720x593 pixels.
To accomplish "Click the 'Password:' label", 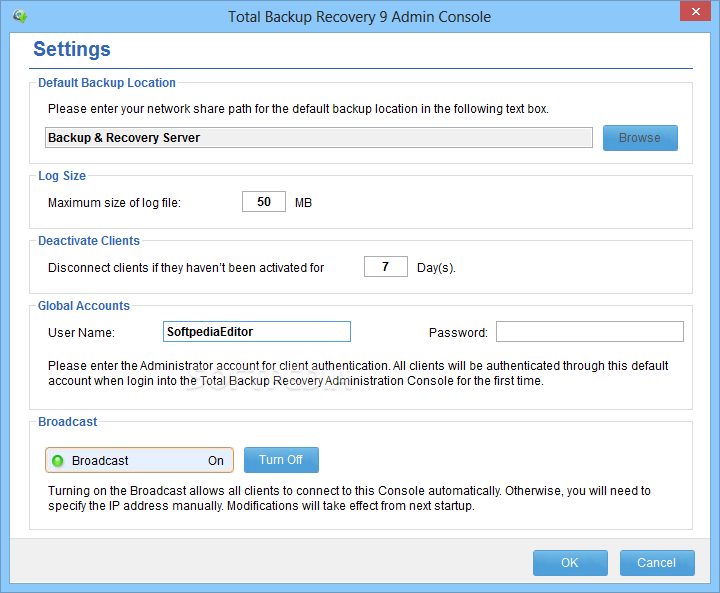I will (458, 333).
